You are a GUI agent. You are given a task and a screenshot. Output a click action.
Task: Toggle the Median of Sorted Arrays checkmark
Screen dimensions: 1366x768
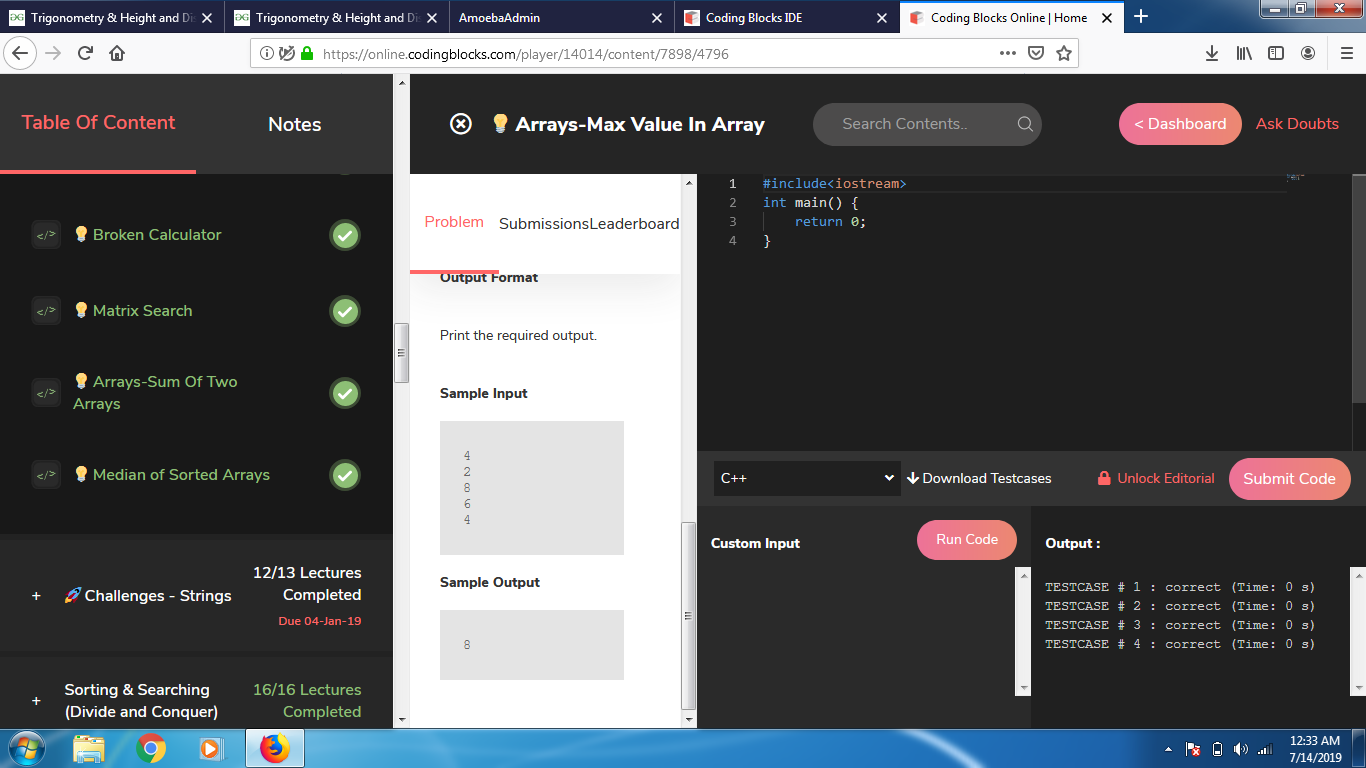[345, 475]
